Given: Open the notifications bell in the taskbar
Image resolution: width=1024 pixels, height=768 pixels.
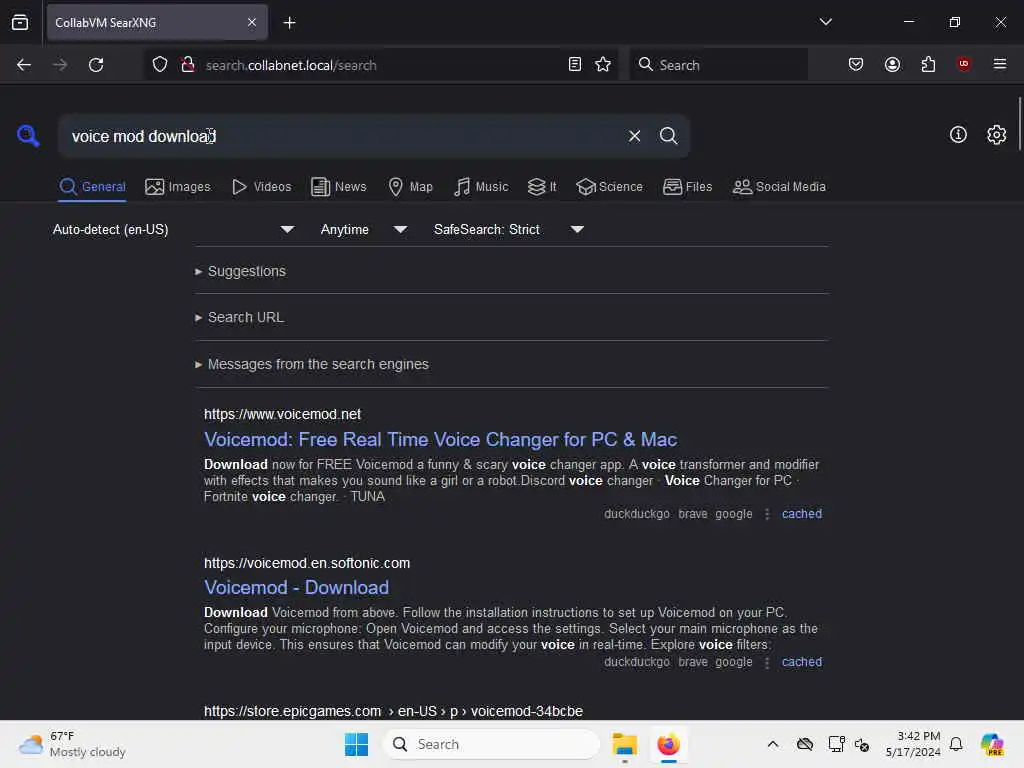Looking at the screenshot, I should tap(955, 744).
